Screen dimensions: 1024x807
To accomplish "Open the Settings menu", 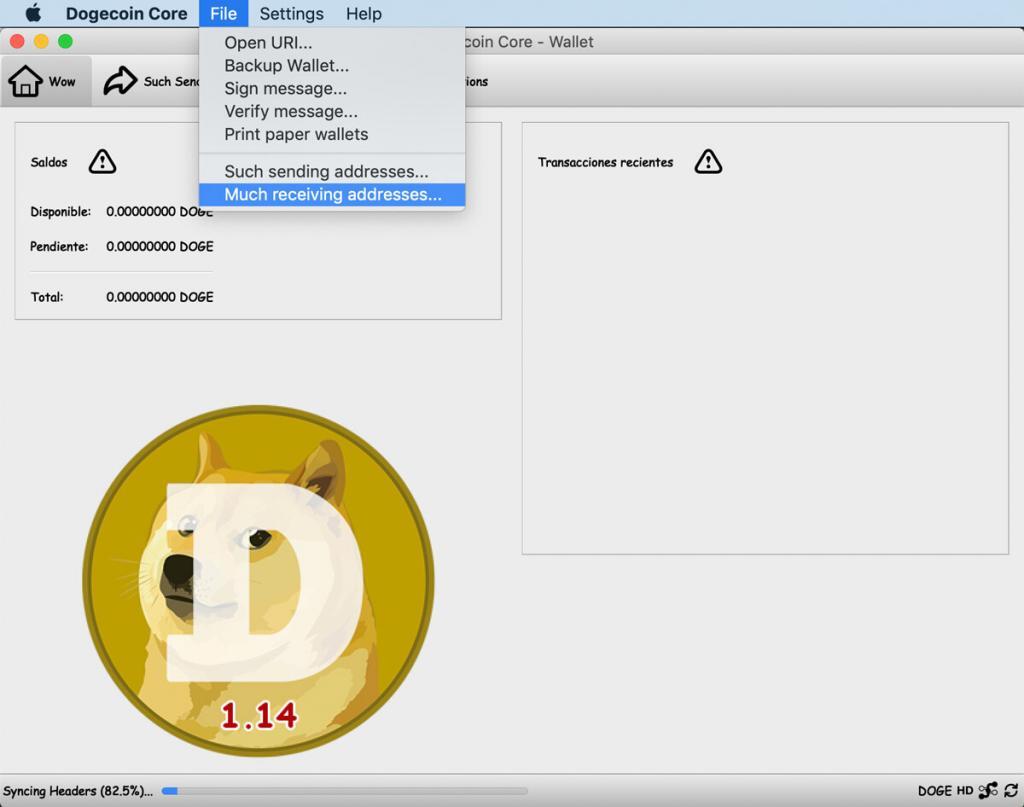I will tap(291, 13).
